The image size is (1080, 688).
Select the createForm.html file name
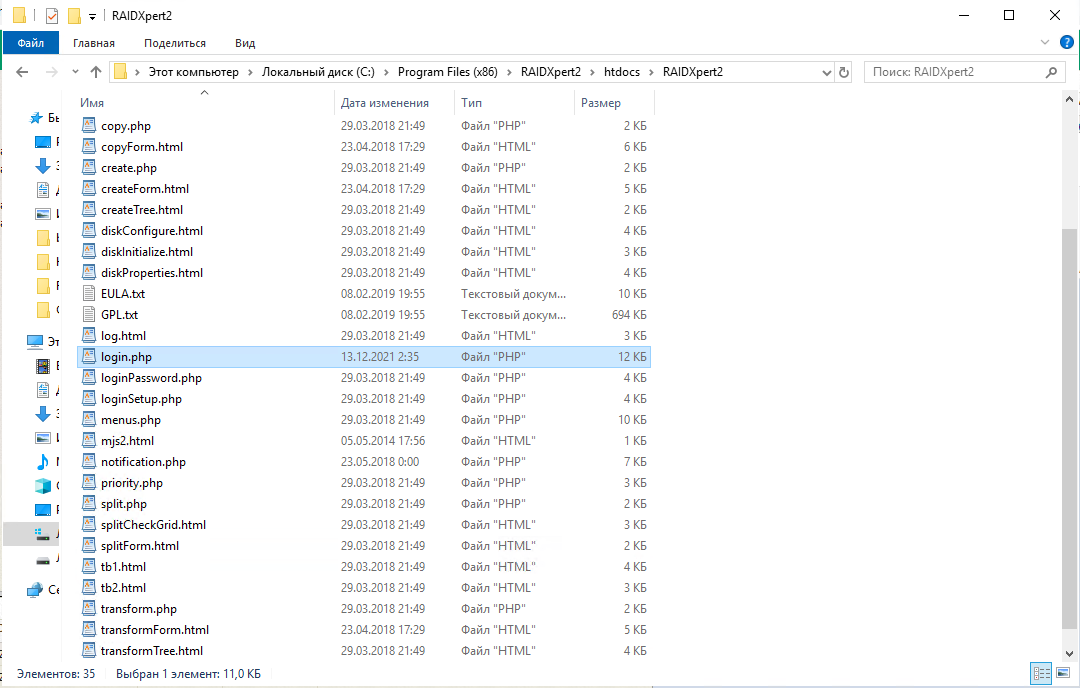[145, 189]
